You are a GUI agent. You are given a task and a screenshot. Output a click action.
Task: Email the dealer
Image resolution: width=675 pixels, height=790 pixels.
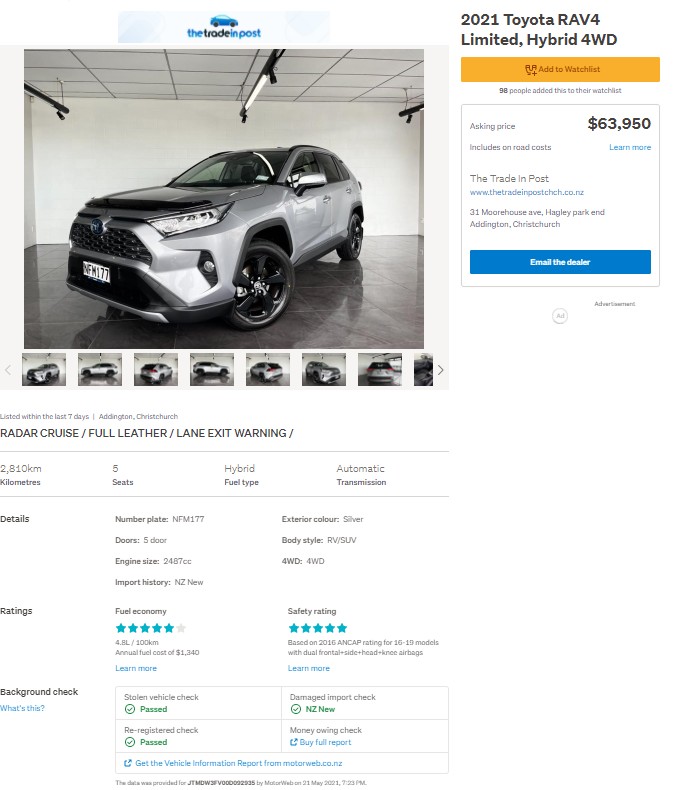560,262
